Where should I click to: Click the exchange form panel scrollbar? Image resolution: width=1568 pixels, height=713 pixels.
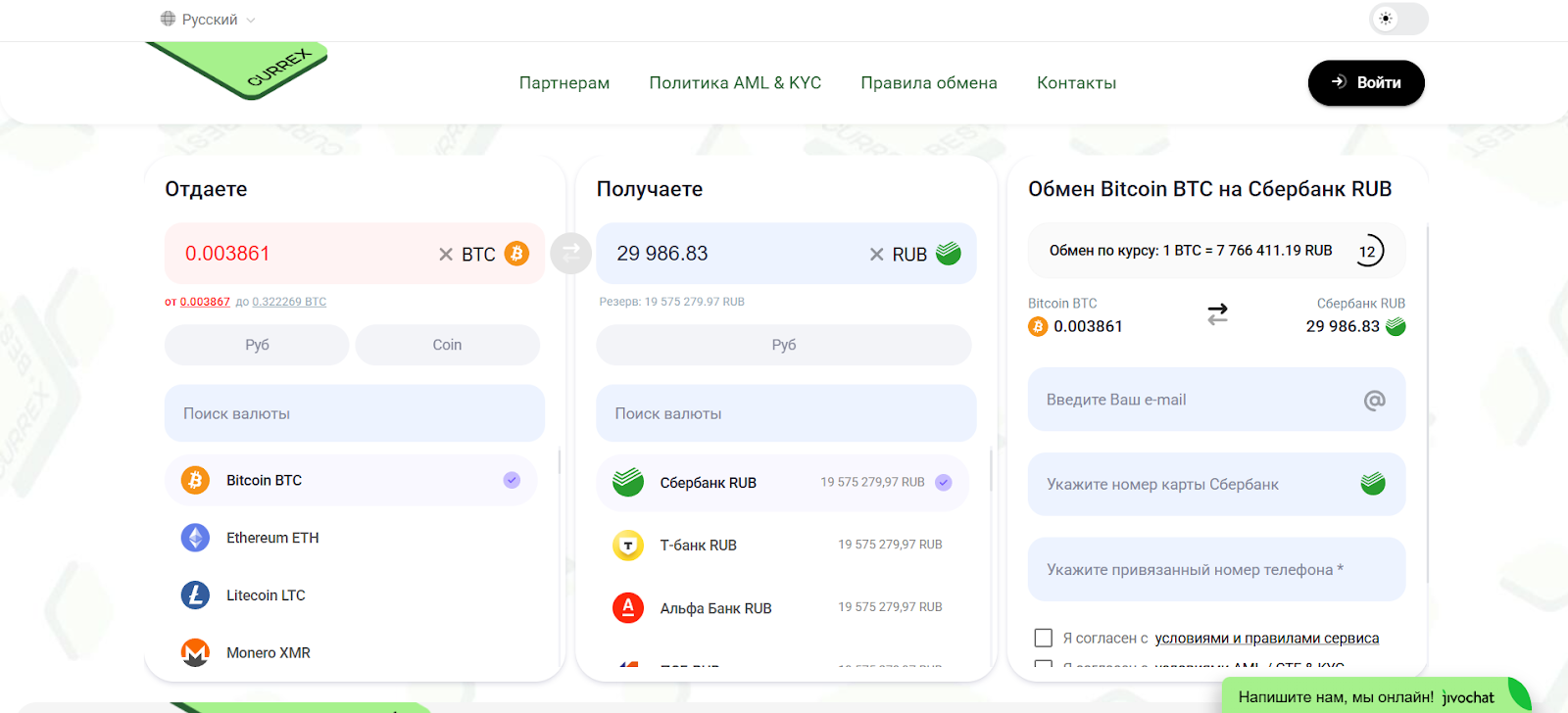point(1428,404)
